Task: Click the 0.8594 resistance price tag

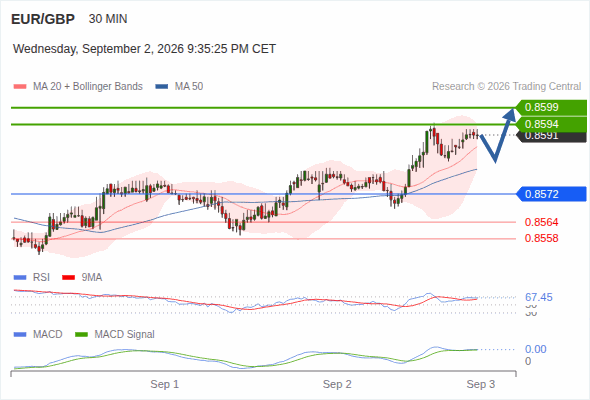Action: click(551, 124)
